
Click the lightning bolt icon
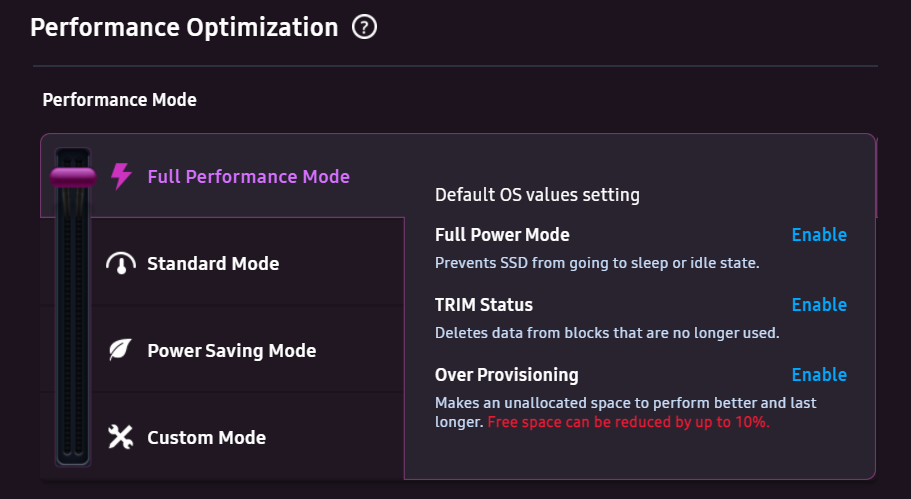click(x=121, y=177)
